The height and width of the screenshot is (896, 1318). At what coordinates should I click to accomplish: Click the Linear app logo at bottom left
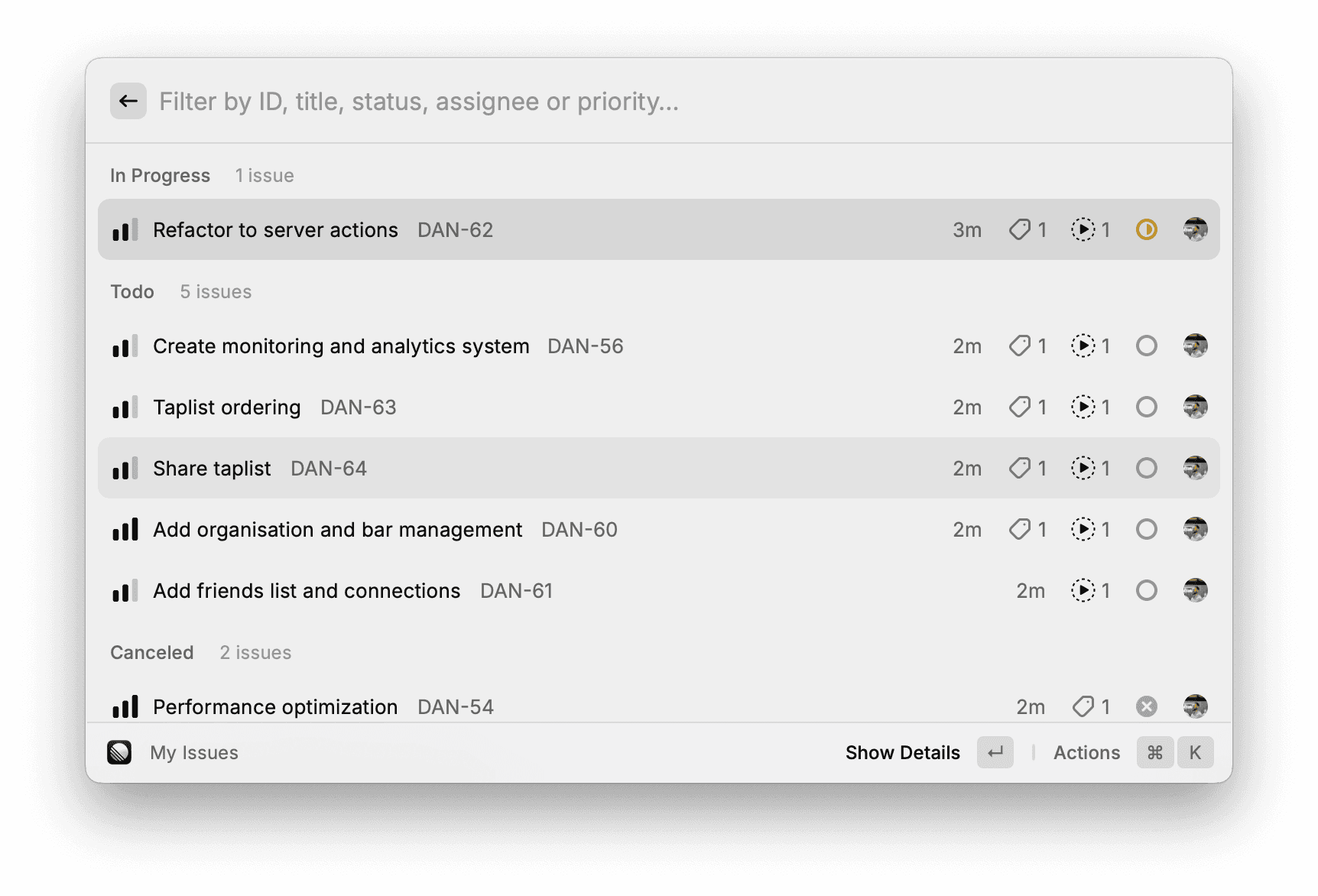coord(120,752)
